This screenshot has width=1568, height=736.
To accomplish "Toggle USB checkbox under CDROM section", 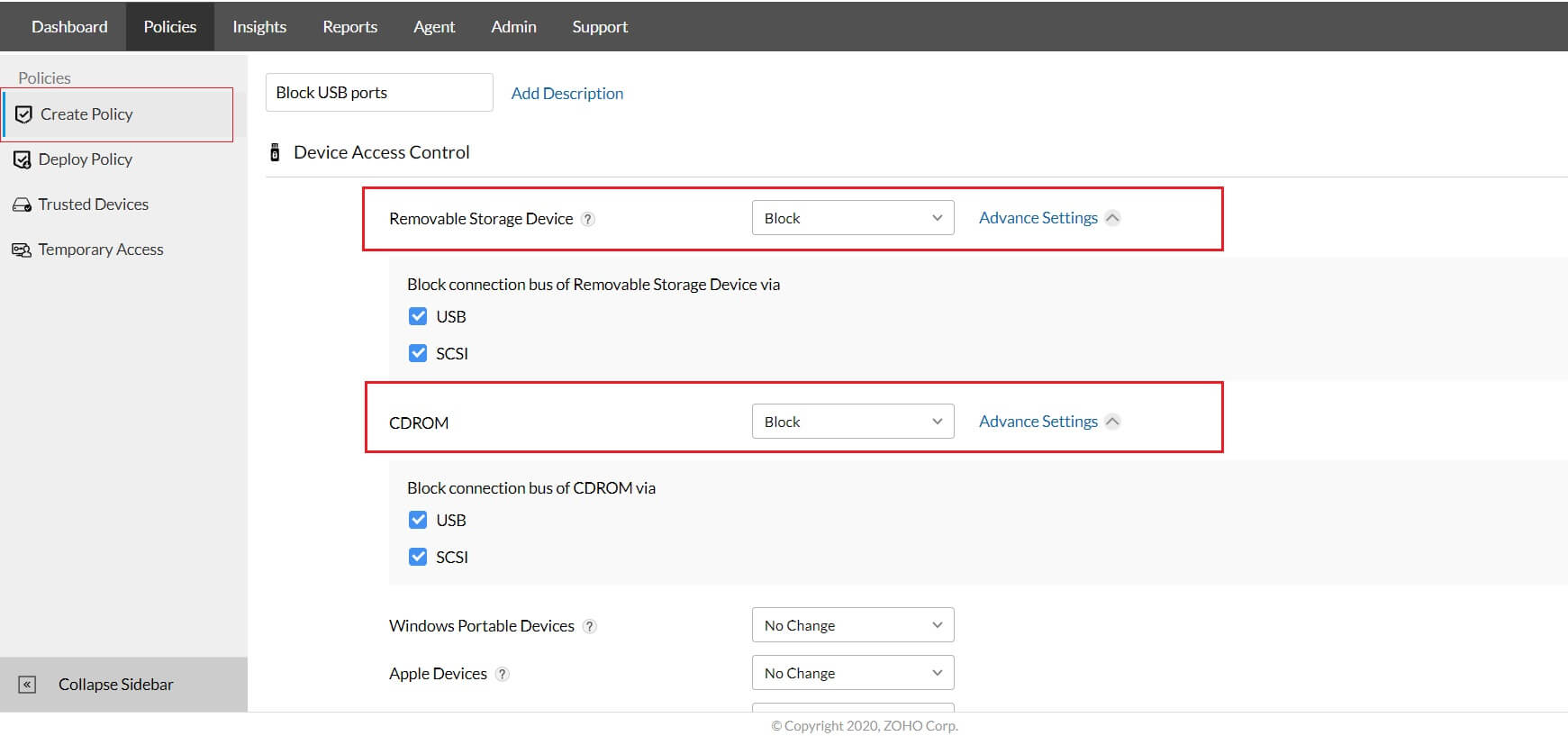I will pos(418,520).
